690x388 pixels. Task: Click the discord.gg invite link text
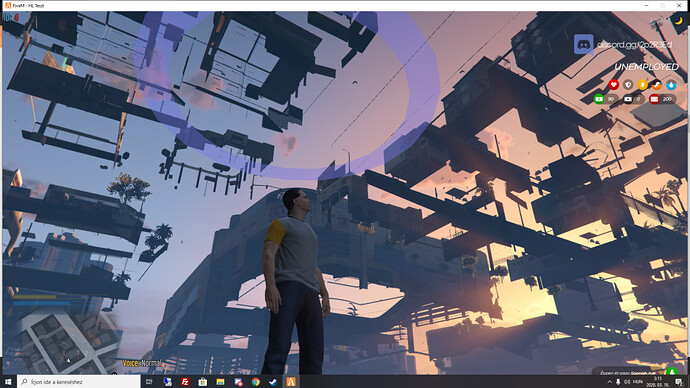pyautogui.click(x=634, y=45)
